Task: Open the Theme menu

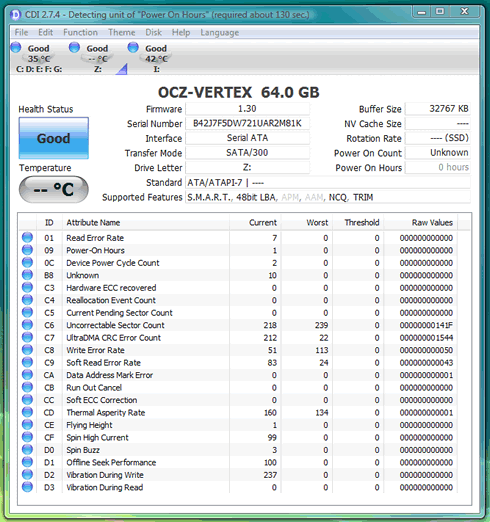Action: [122, 33]
